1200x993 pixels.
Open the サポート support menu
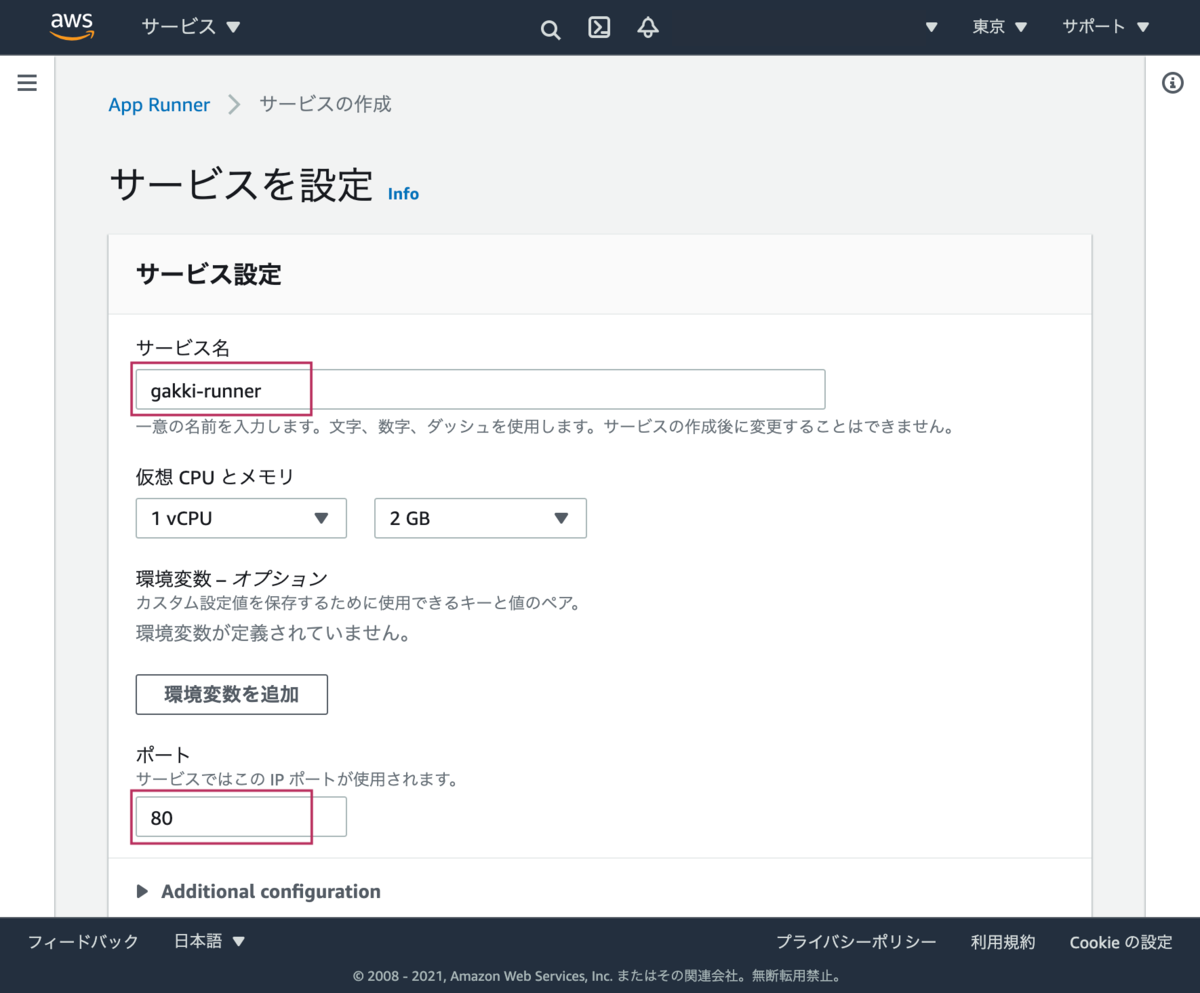click(1106, 27)
